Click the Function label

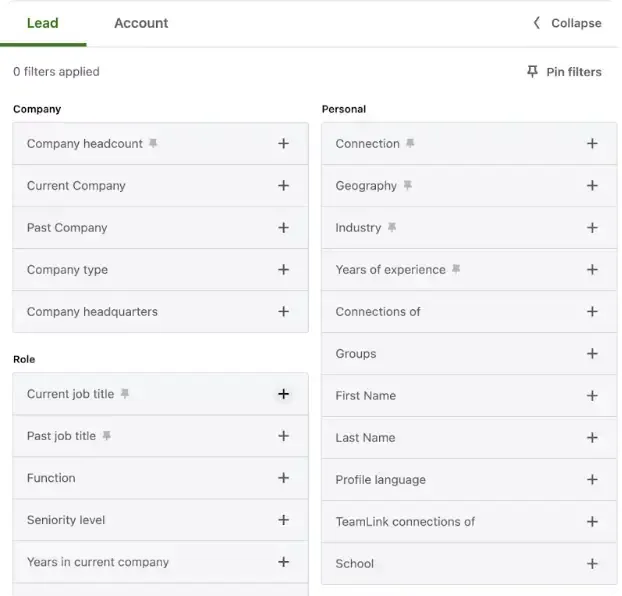coord(51,478)
